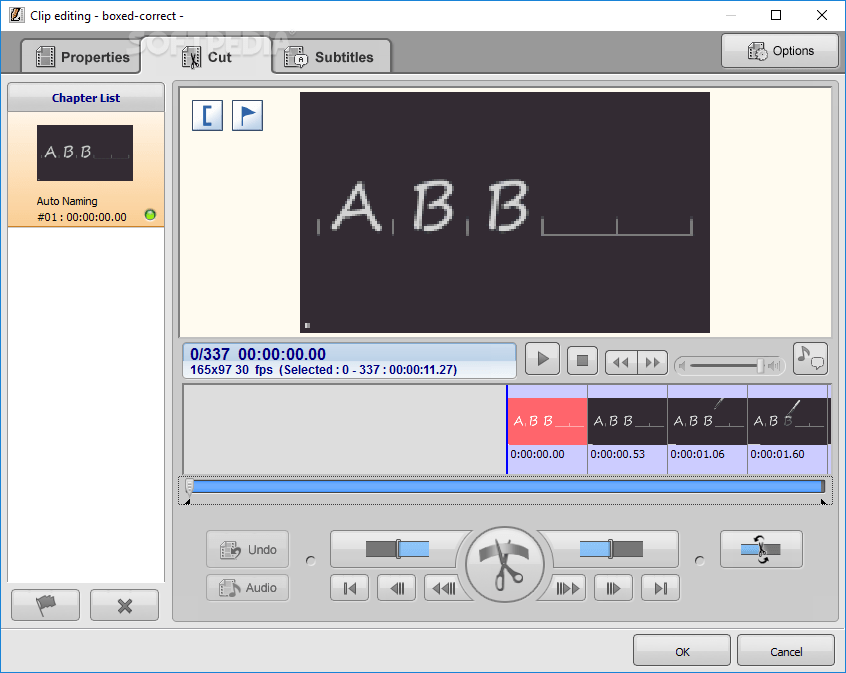Open the Options dialog
The height and width of the screenshot is (673, 846).
780,50
